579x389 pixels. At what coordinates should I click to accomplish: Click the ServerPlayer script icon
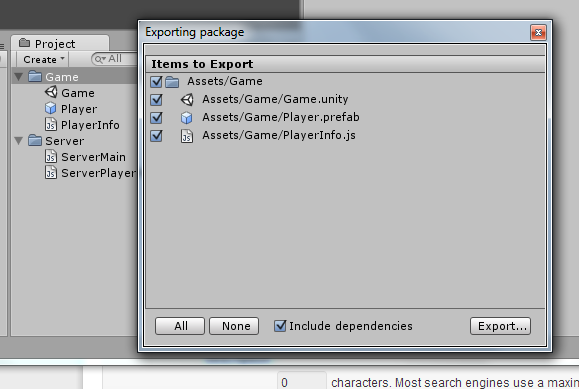click(51, 173)
